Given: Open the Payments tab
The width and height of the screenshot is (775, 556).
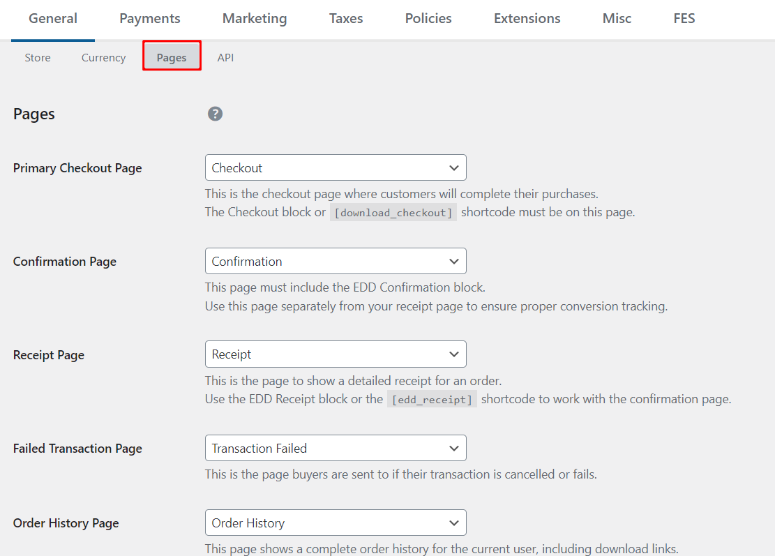Looking at the screenshot, I should coord(150,19).
